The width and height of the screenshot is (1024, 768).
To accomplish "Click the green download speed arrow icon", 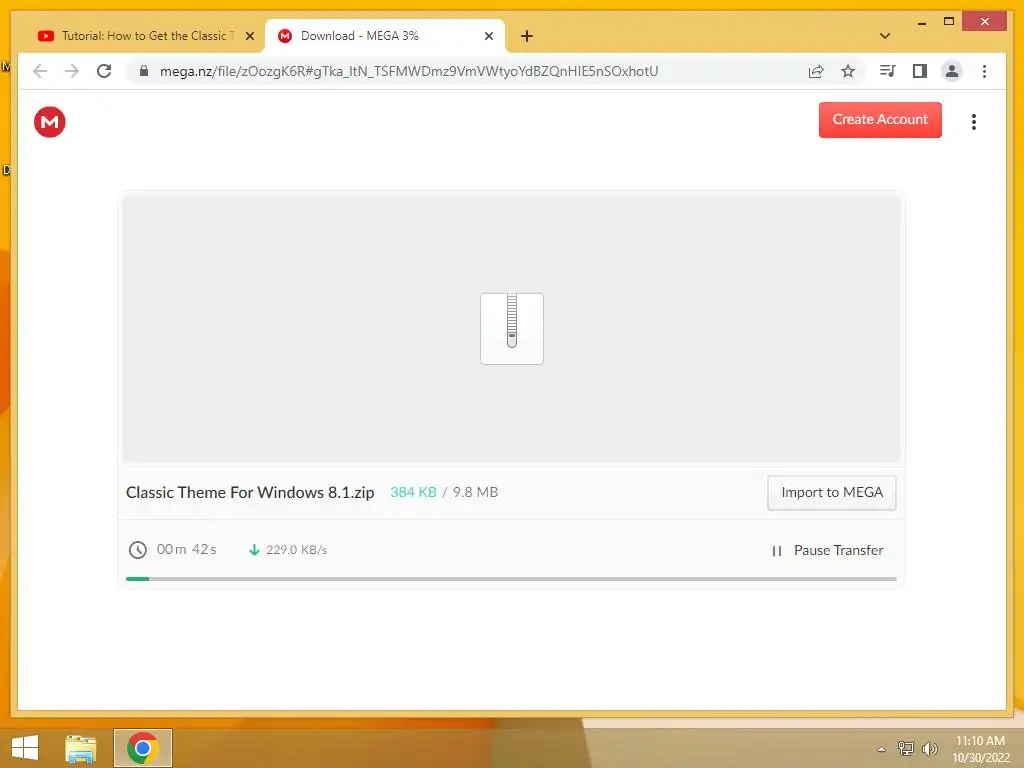I will pos(254,550).
